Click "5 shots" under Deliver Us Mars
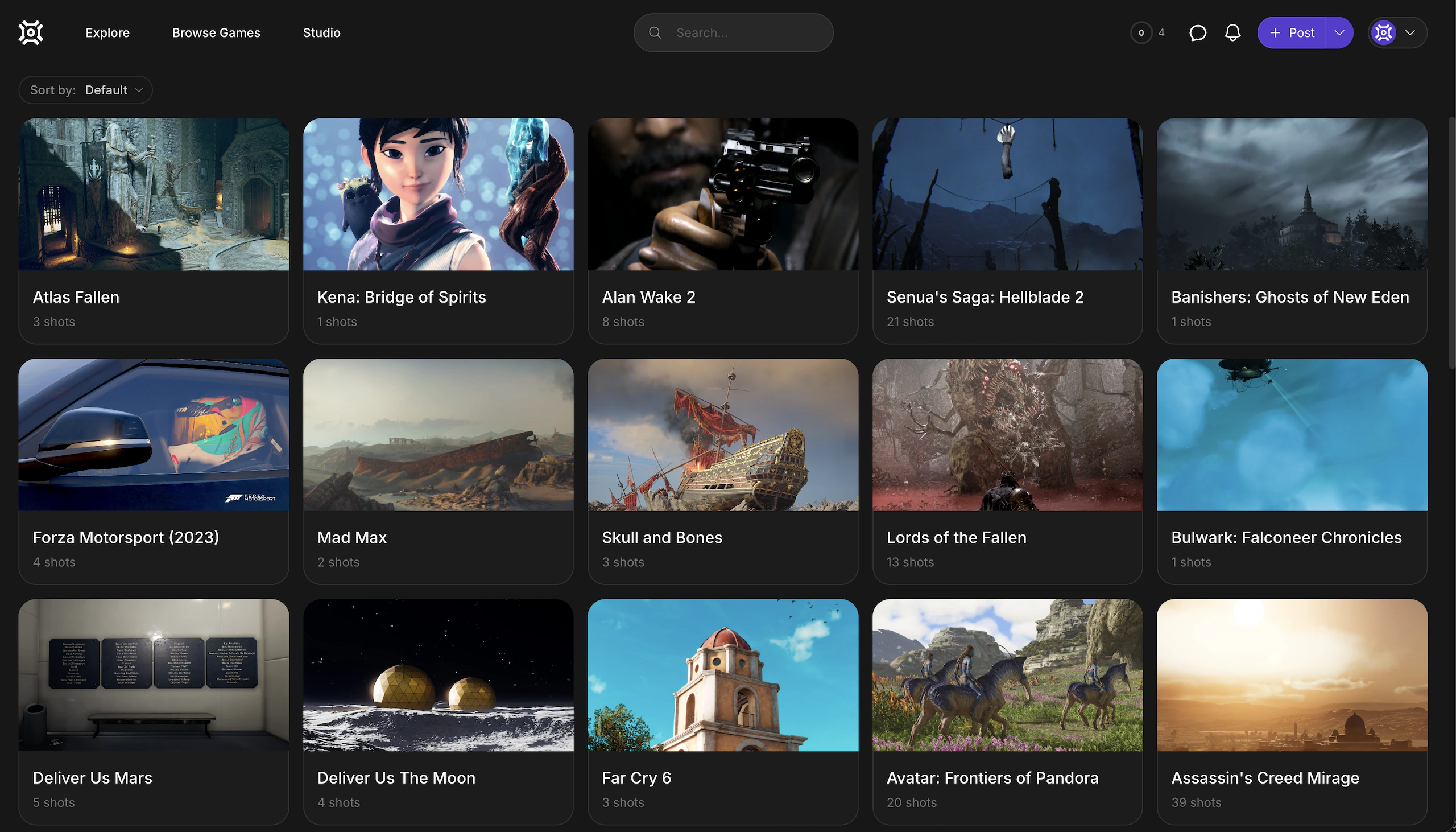This screenshot has height=832, width=1456. point(53,802)
